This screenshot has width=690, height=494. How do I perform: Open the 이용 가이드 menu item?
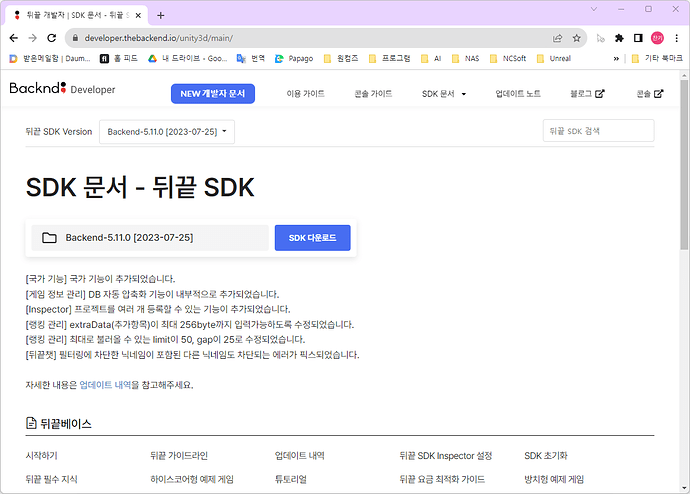[x=305, y=94]
